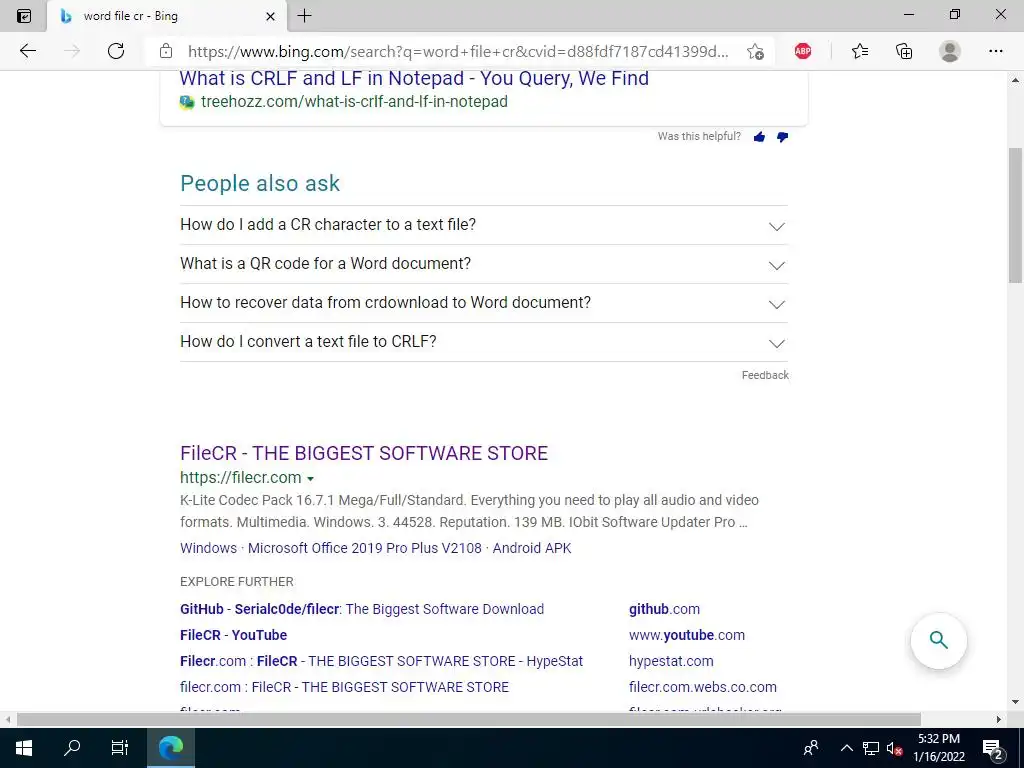The height and width of the screenshot is (768, 1024).
Task: View site information lock icon
Action: pyautogui.click(x=166, y=51)
